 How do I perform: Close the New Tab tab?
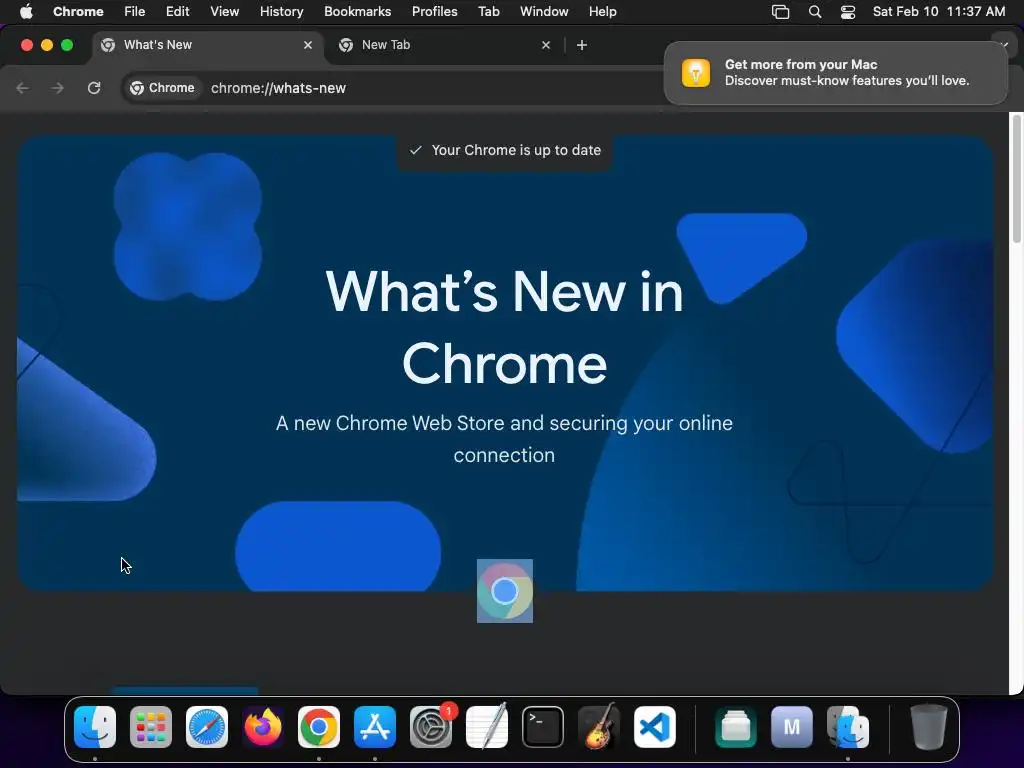(x=546, y=45)
